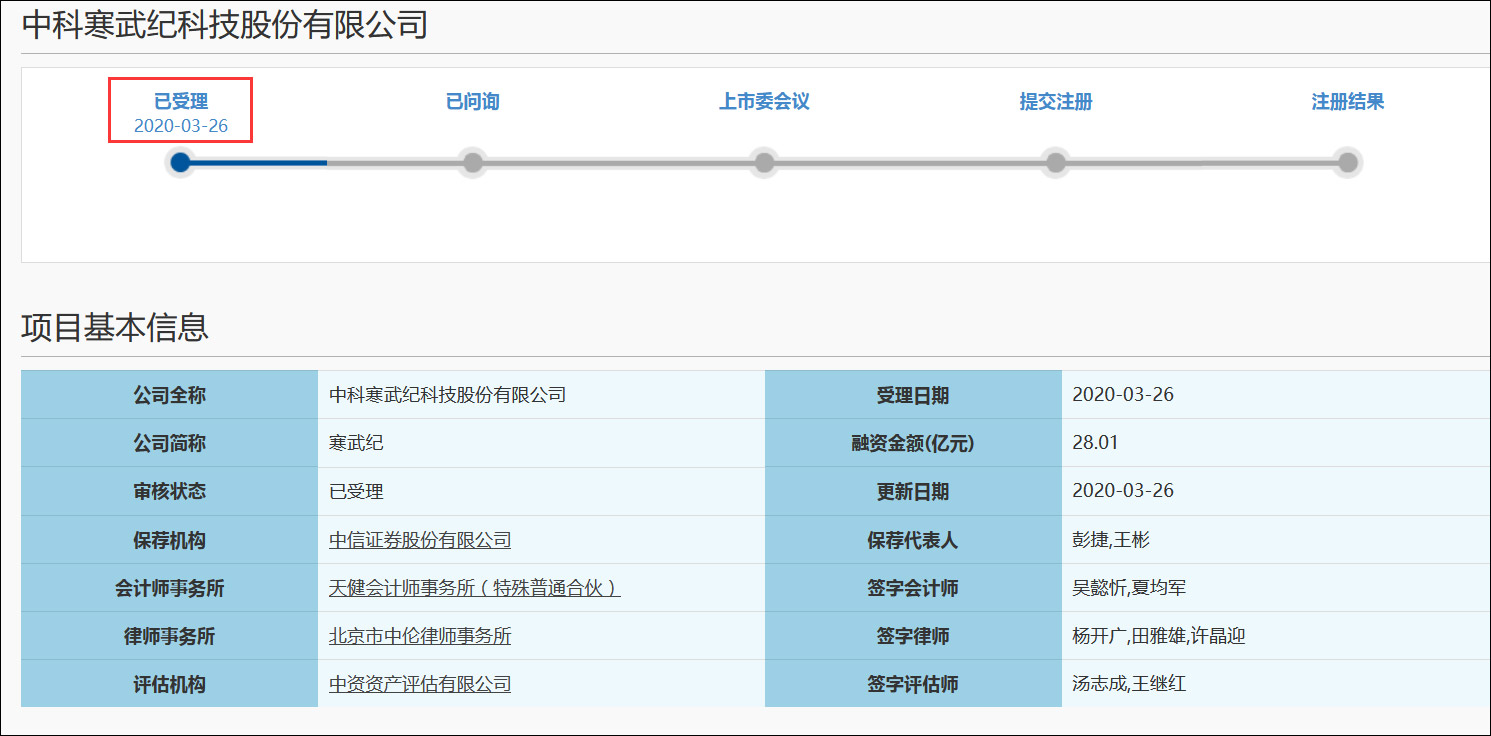The width and height of the screenshot is (1491, 736).
Task: Click the 已受理 stage label
Action: [181, 101]
